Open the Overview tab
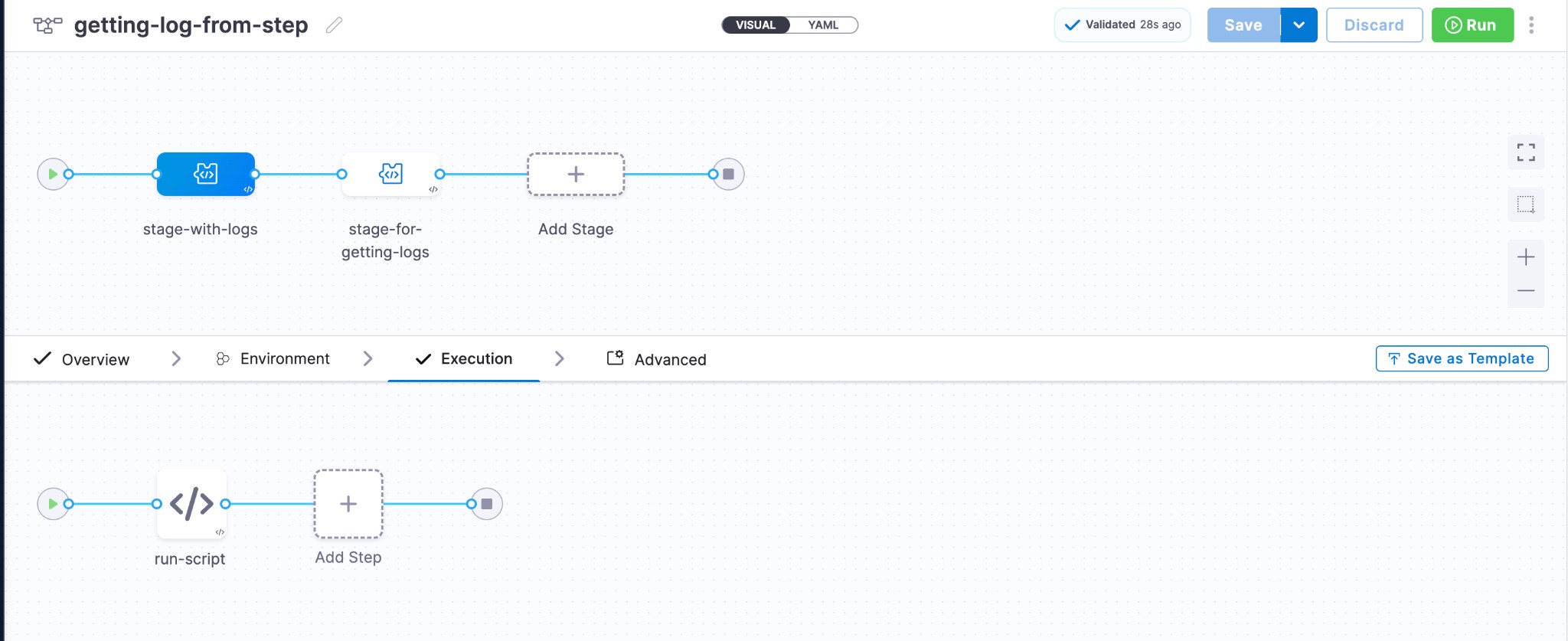 point(83,359)
